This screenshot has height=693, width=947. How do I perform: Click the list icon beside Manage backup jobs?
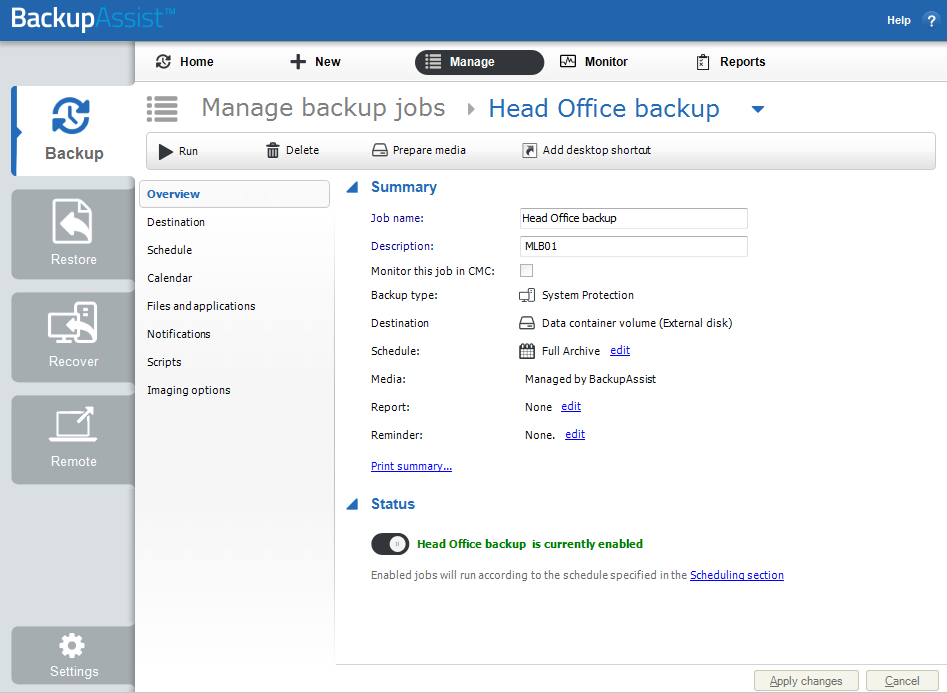point(162,109)
